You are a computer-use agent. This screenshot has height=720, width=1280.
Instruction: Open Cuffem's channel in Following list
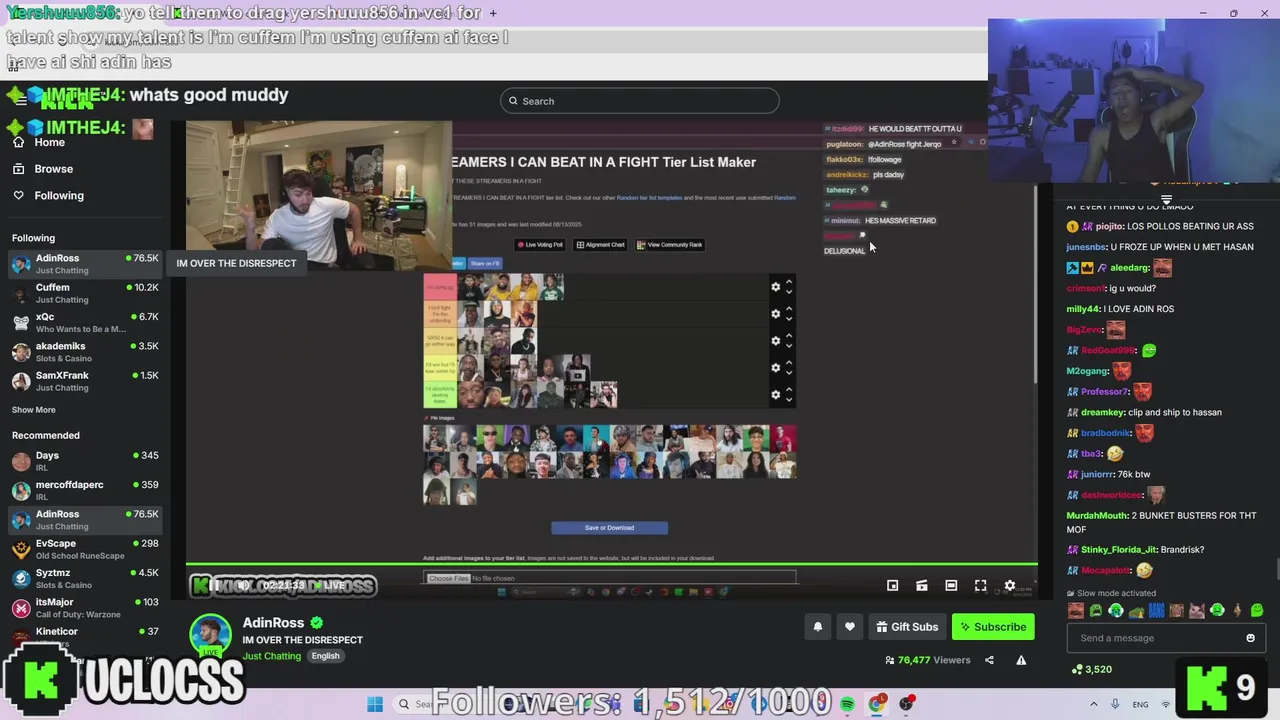pyautogui.click(x=84, y=293)
